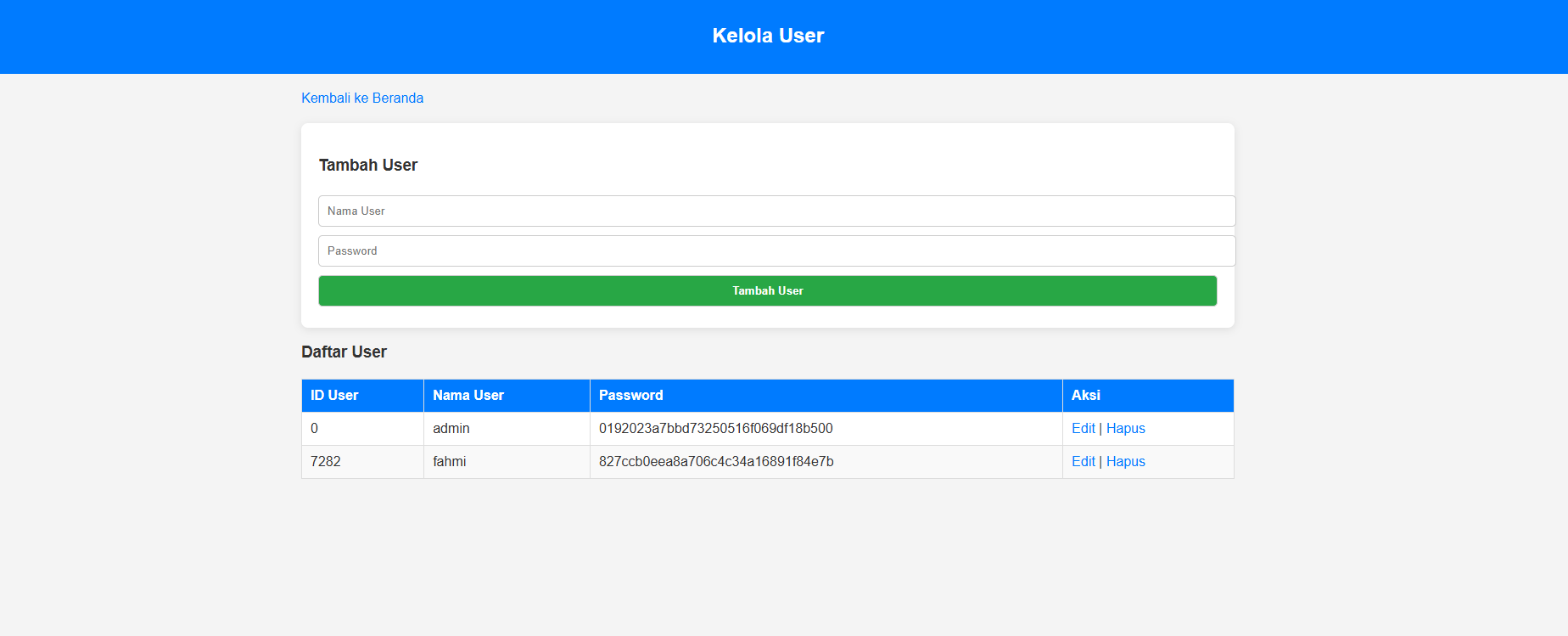Delete the admin user with Hapus
Screen dimensions: 1568x636
pos(1126,429)
